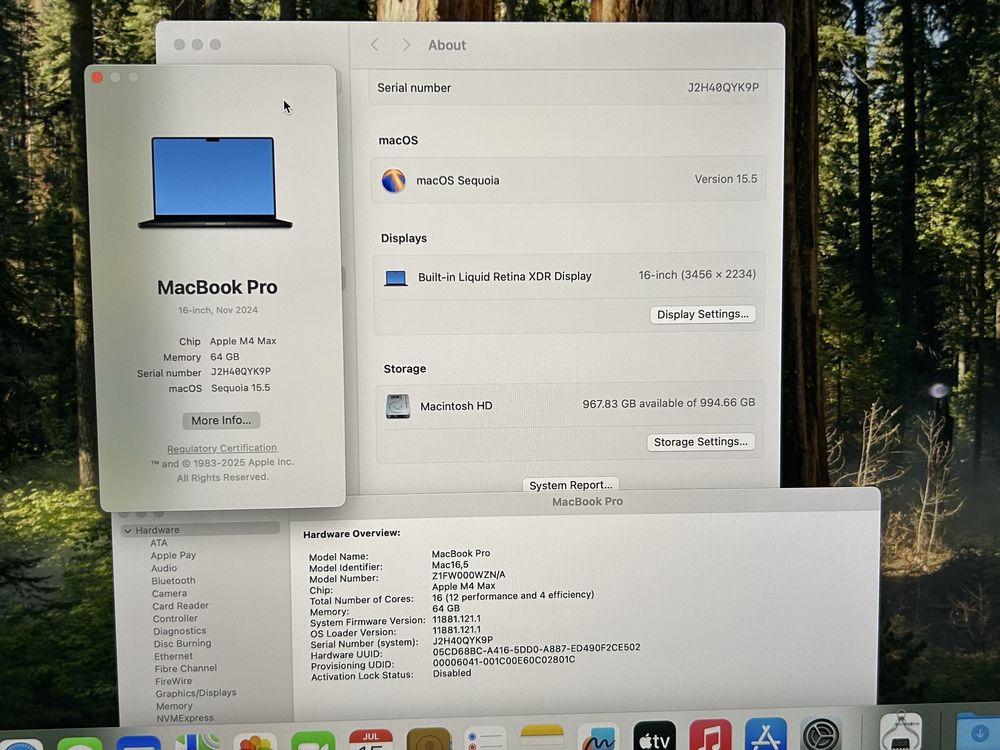1000x750 pixels.
Task: Click the macOS Sequoia logo icon
Action: coord(393,180)
